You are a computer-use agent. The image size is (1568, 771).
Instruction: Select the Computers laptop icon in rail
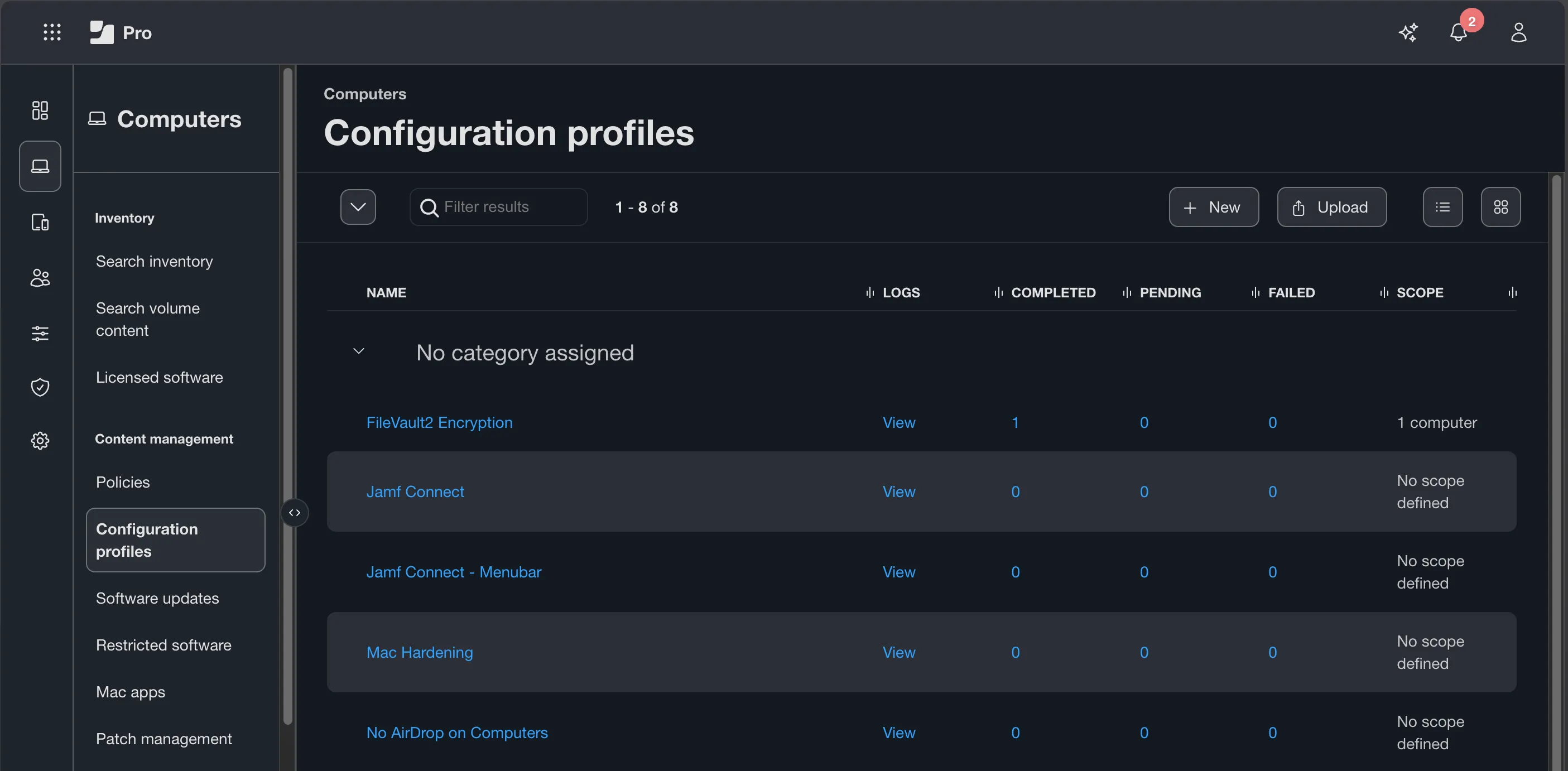(40, 166)
